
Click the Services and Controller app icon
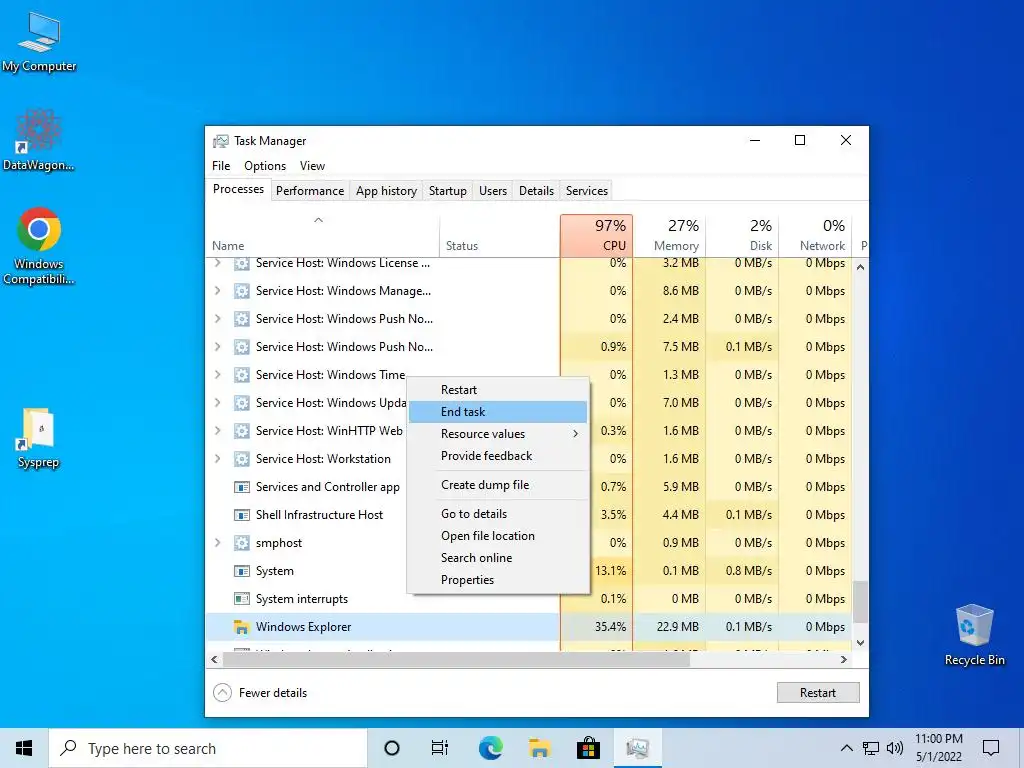tap(242, 487)
